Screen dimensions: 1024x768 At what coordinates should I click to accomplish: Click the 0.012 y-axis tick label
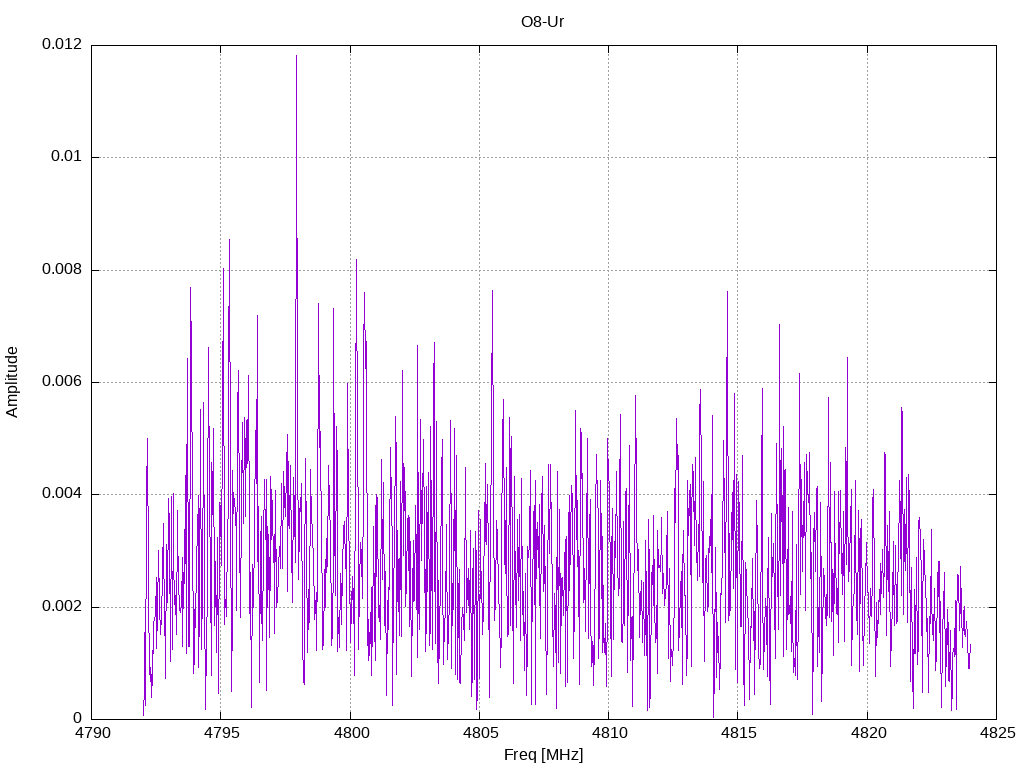[x=62, y=44]
